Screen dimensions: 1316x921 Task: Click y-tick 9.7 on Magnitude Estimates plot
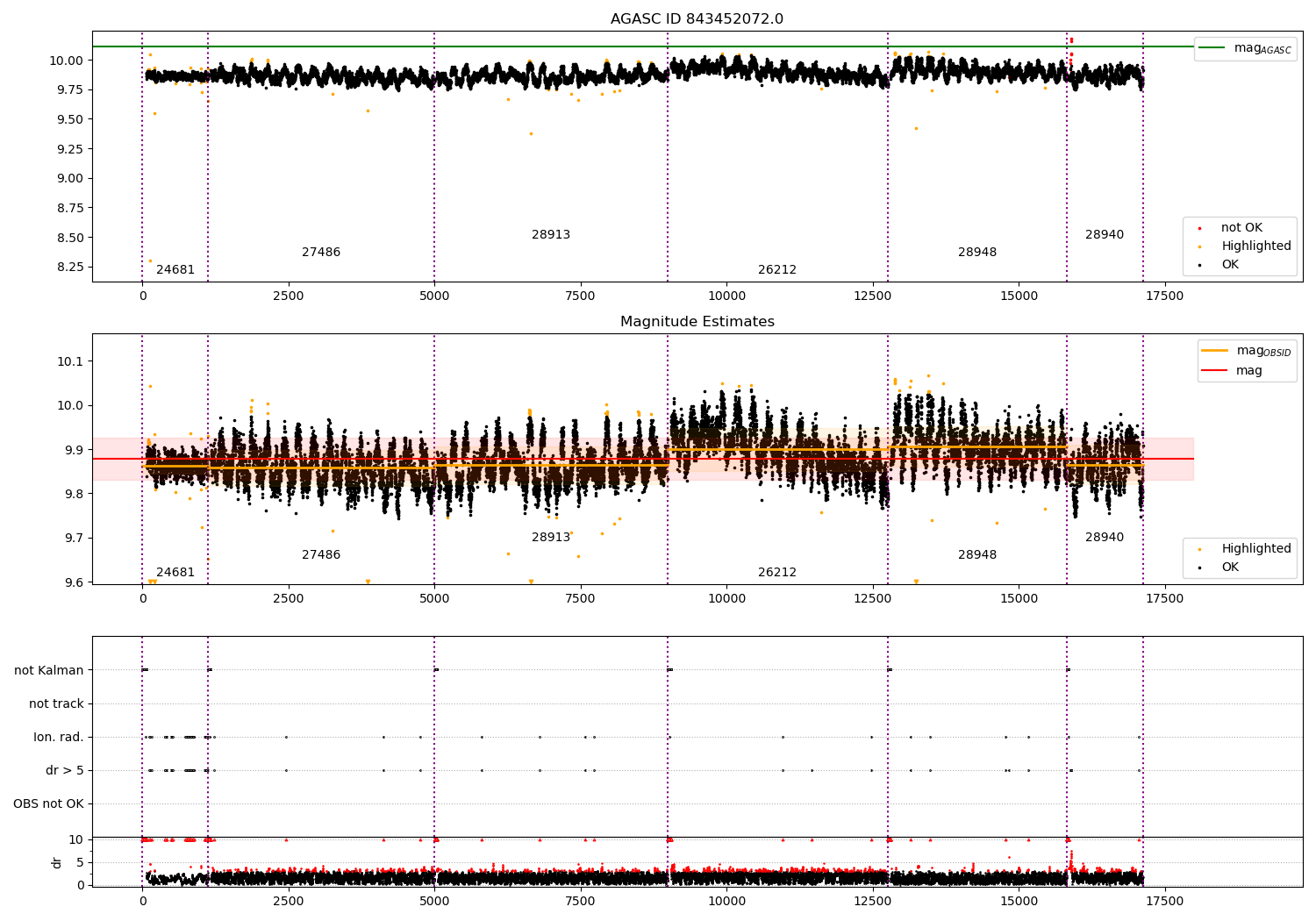tap(73, 539)
